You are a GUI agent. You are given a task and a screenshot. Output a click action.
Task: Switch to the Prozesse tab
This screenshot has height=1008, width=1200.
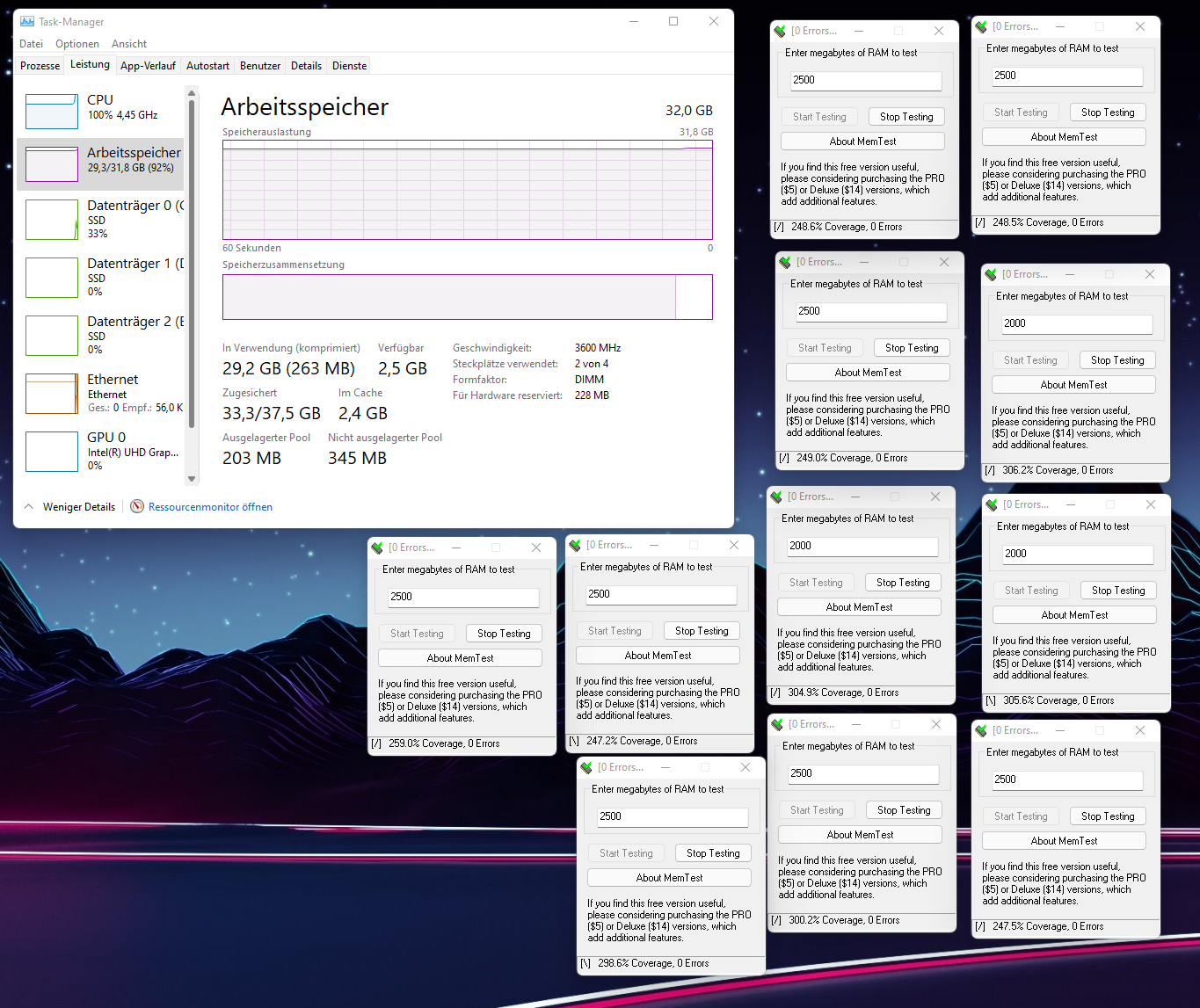(40, 66)
